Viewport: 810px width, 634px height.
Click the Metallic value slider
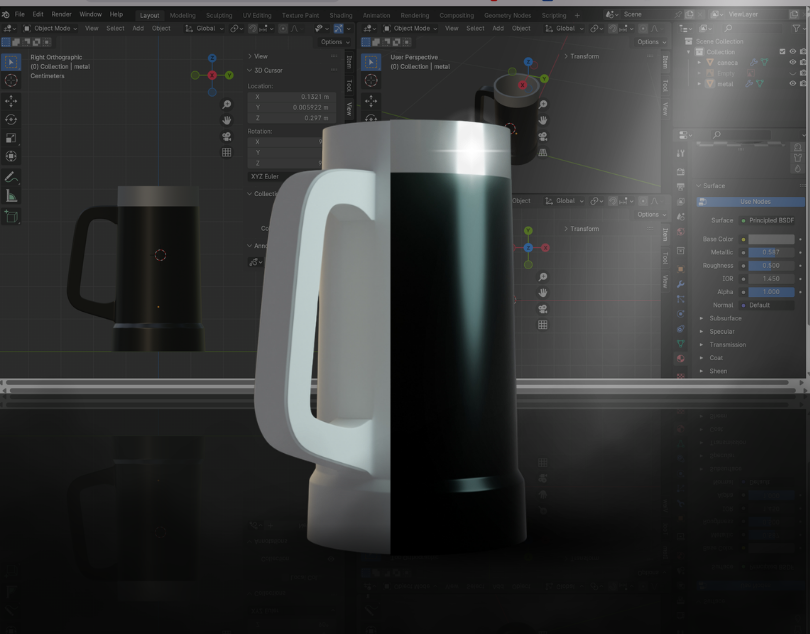click(x=773, y=252)
